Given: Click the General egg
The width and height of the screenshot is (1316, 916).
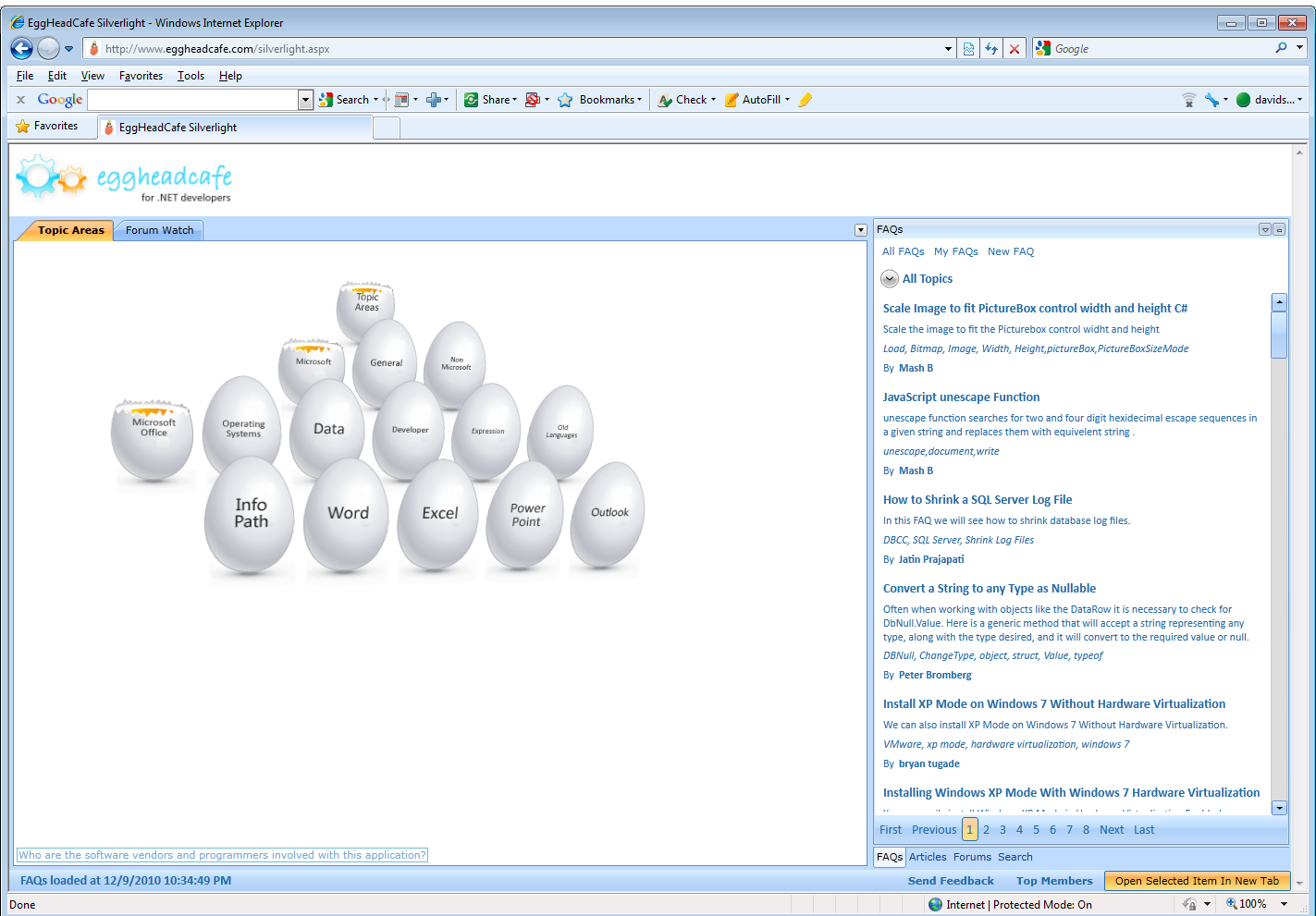Looking at the screenshot, I should pos(386,362).
